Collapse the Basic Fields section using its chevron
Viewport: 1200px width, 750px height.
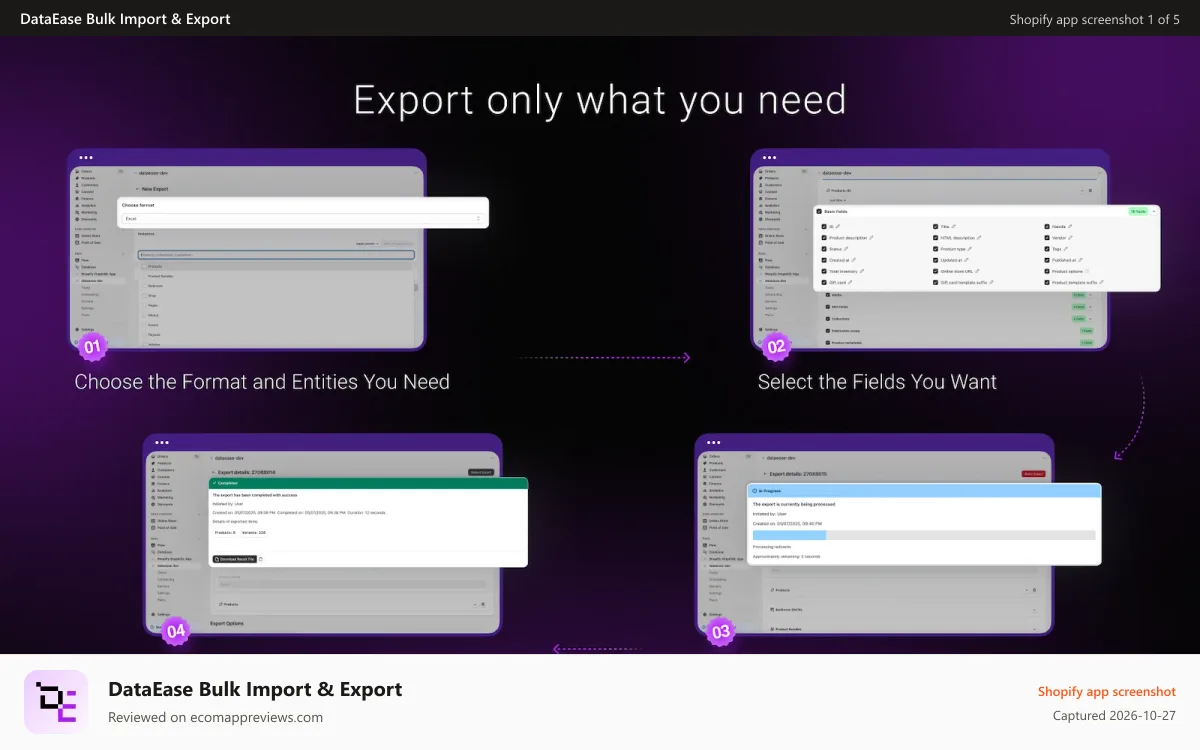click(x=1154, y=211)
